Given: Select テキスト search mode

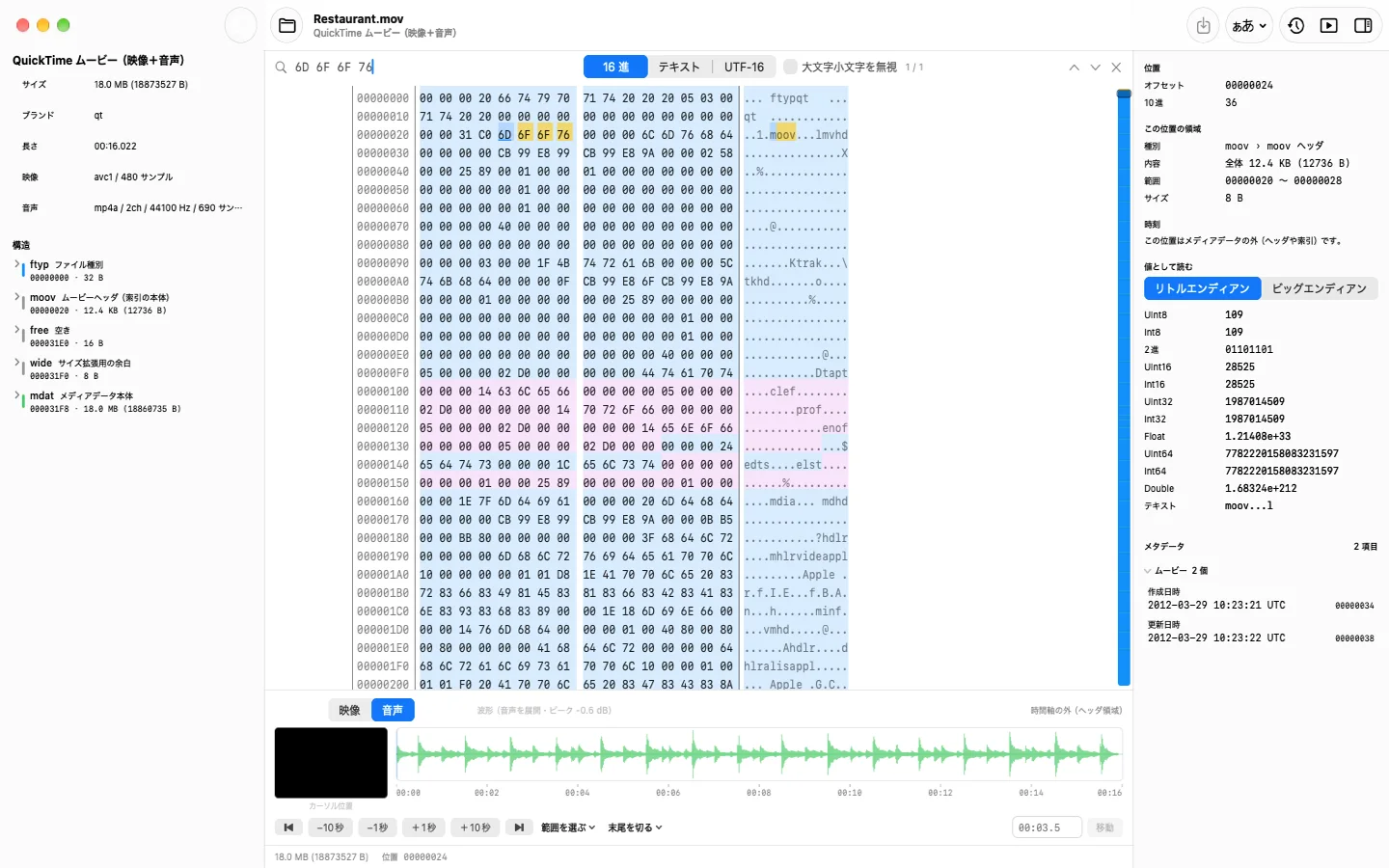Looking at the screenshot, I should (x=679, y=68).
